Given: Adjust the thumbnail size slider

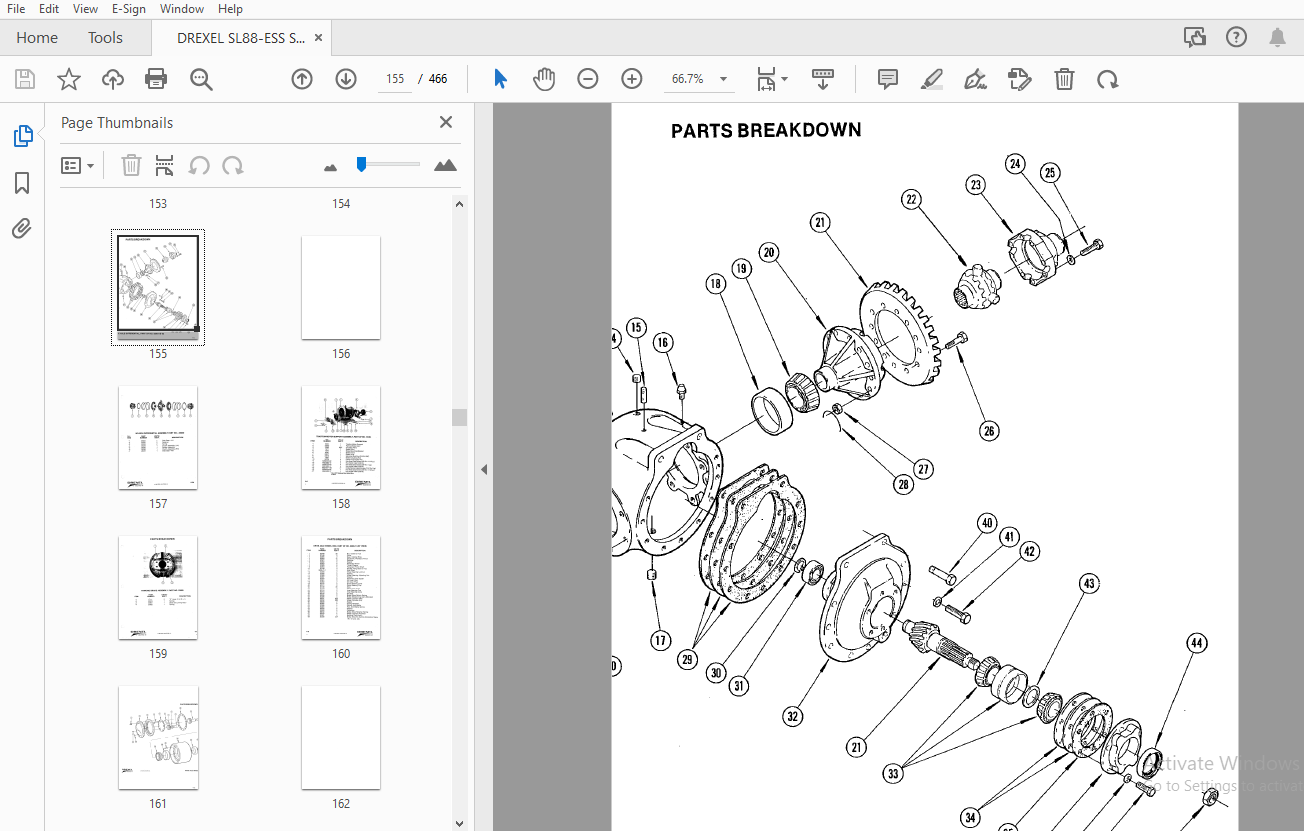Looking at the screenshot, I should tap(362, 164).
